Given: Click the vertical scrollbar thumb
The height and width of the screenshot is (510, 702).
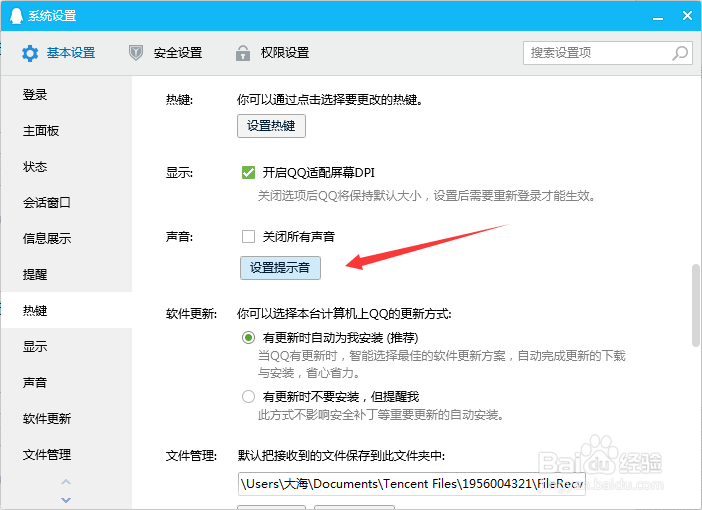Looking at the screenshot, I should (695, 305).
